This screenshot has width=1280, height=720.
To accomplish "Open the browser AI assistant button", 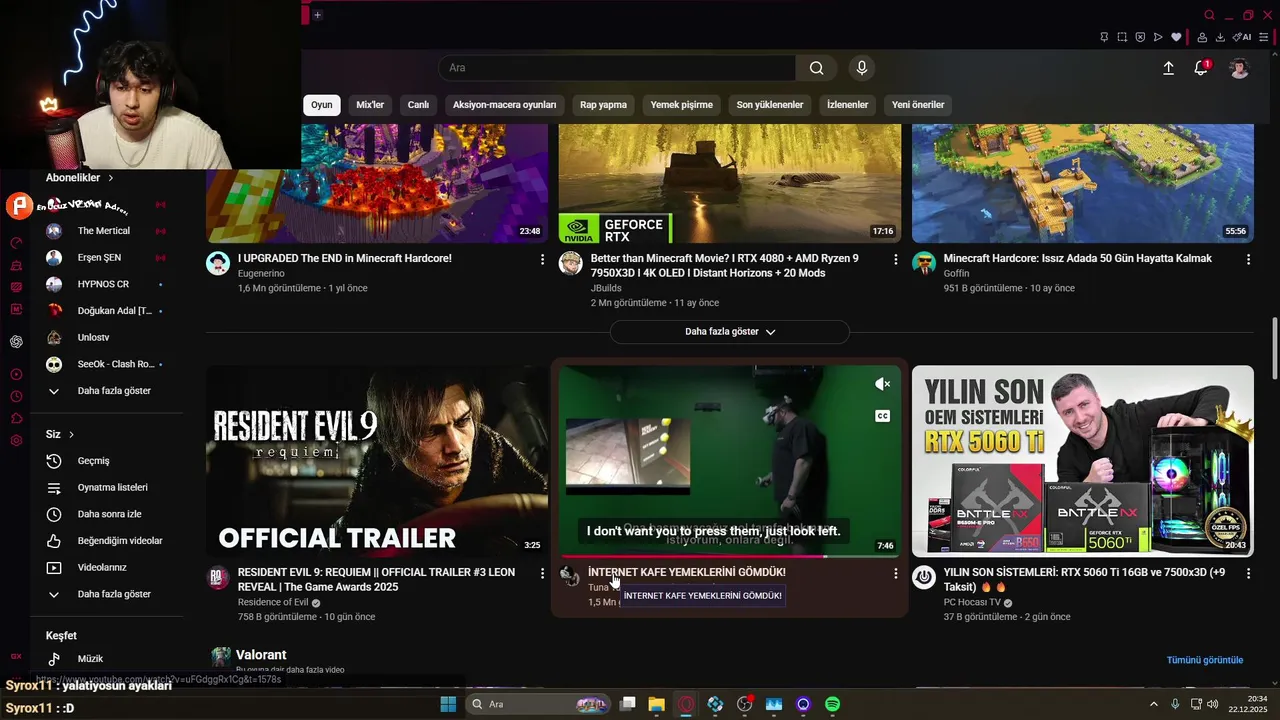I will click(x=1243, y=37).
